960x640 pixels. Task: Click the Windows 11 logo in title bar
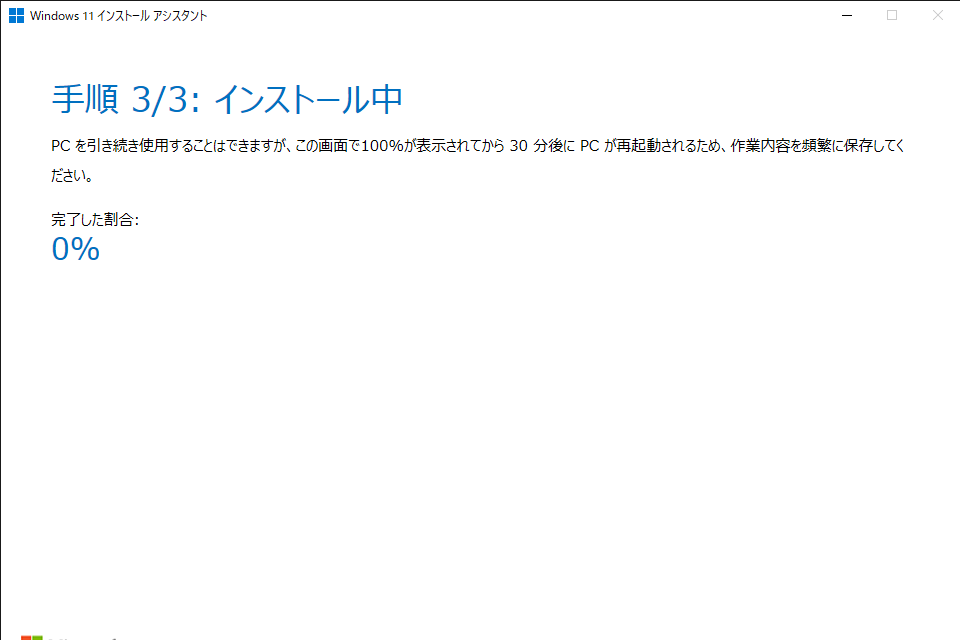pyautogui.click(x=16, y=15)
